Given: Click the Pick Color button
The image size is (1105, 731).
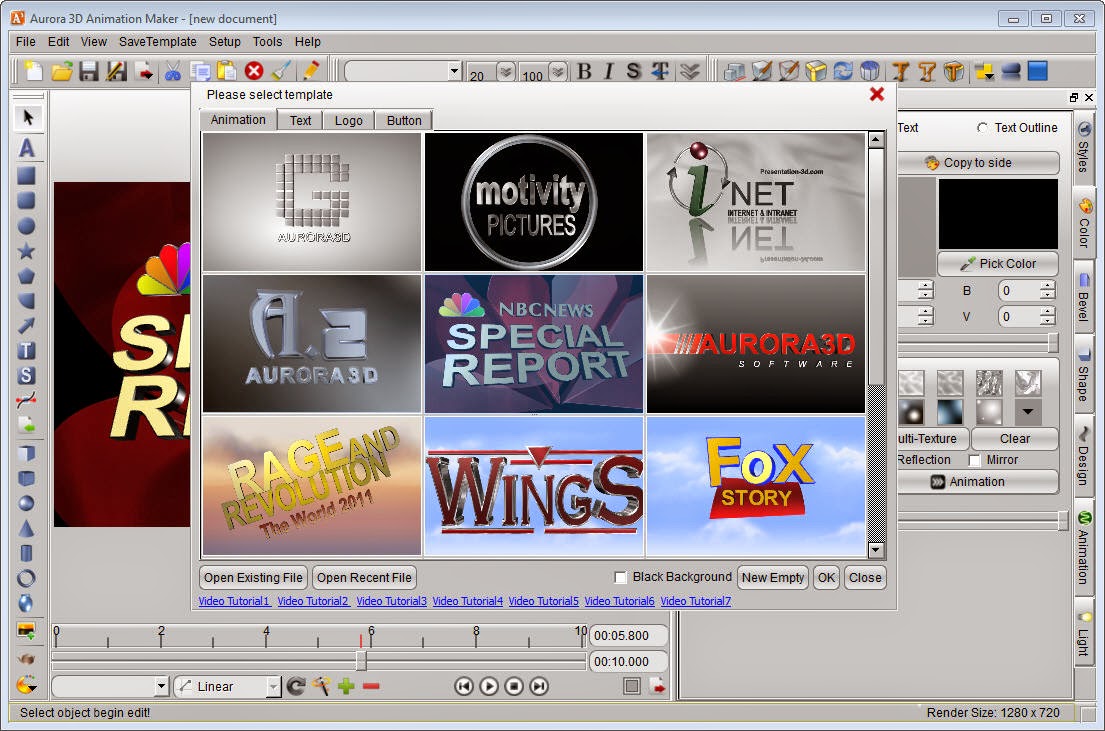Looking at the screenshot, I should click(997, 264).
